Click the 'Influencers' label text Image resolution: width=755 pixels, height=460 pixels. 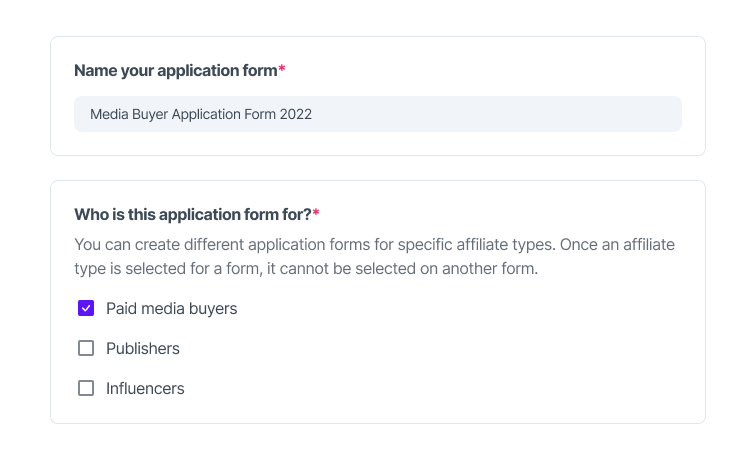coord(145,388)
